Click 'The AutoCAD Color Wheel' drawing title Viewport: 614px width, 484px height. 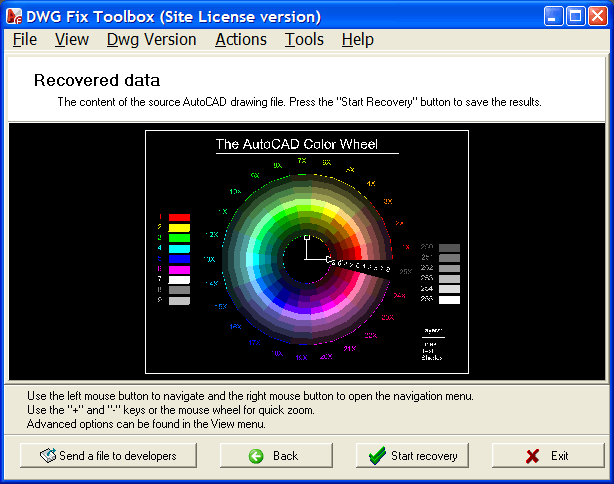(297, 144)
